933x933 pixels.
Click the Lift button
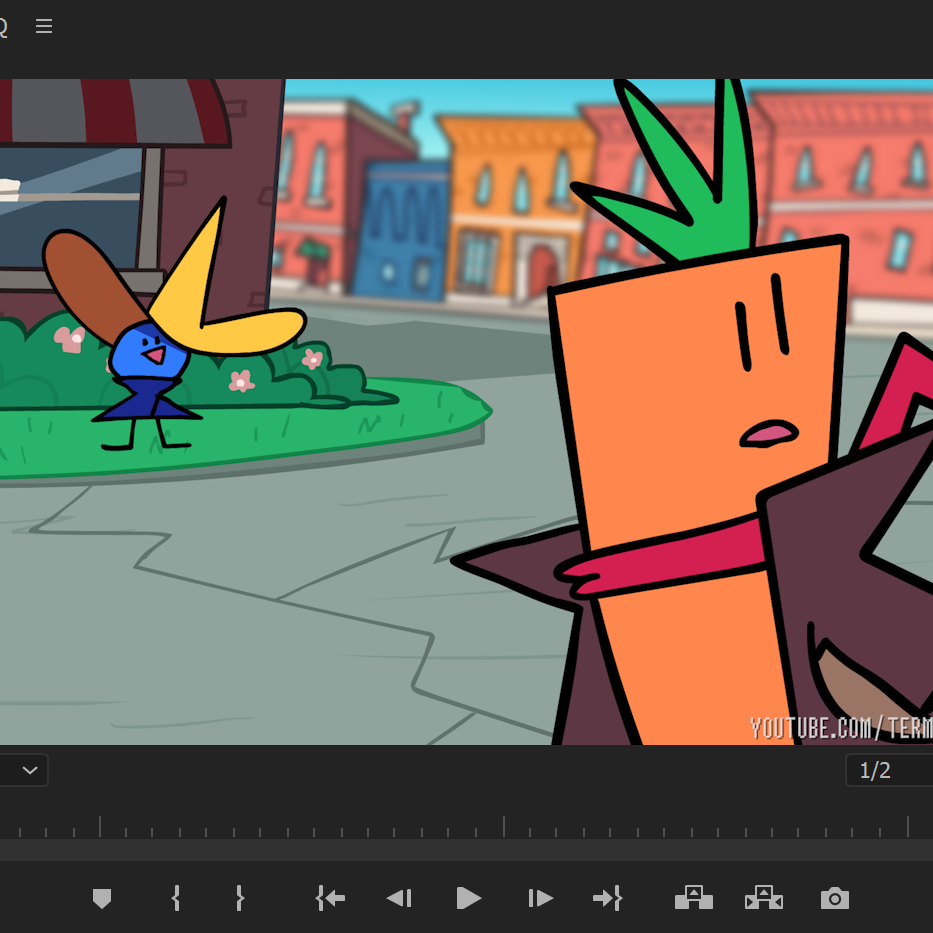coord(694,898)
